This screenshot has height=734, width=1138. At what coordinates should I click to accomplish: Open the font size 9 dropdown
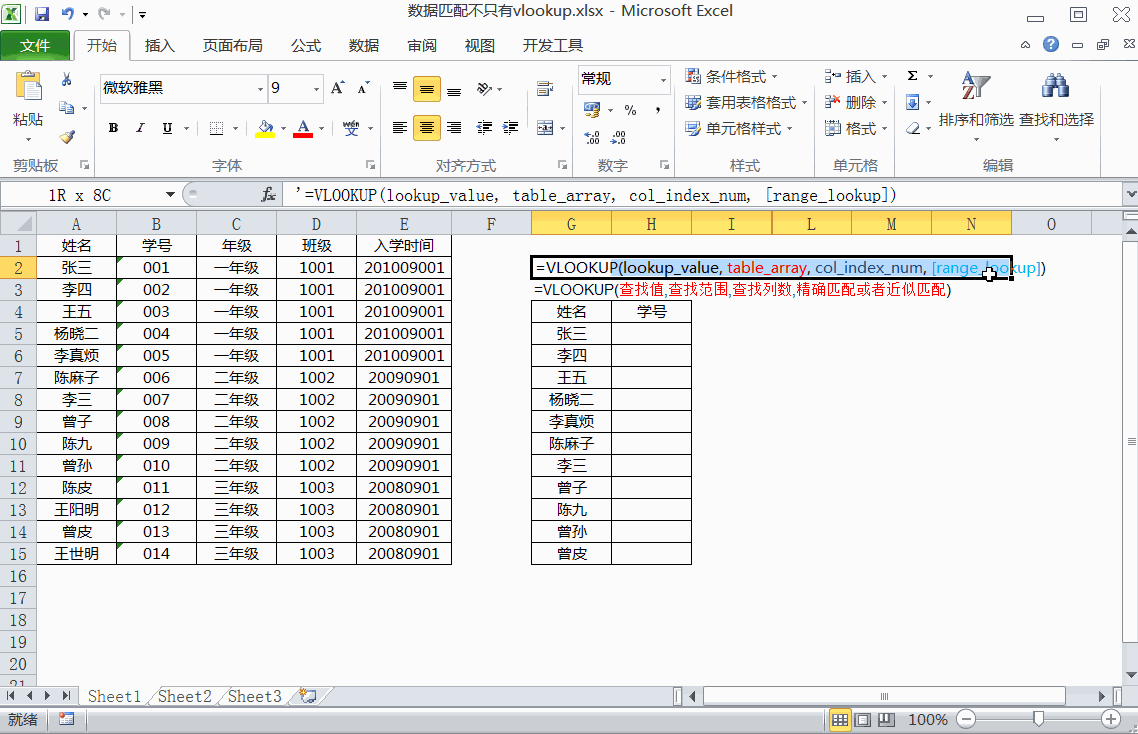[x=316, y=89]
